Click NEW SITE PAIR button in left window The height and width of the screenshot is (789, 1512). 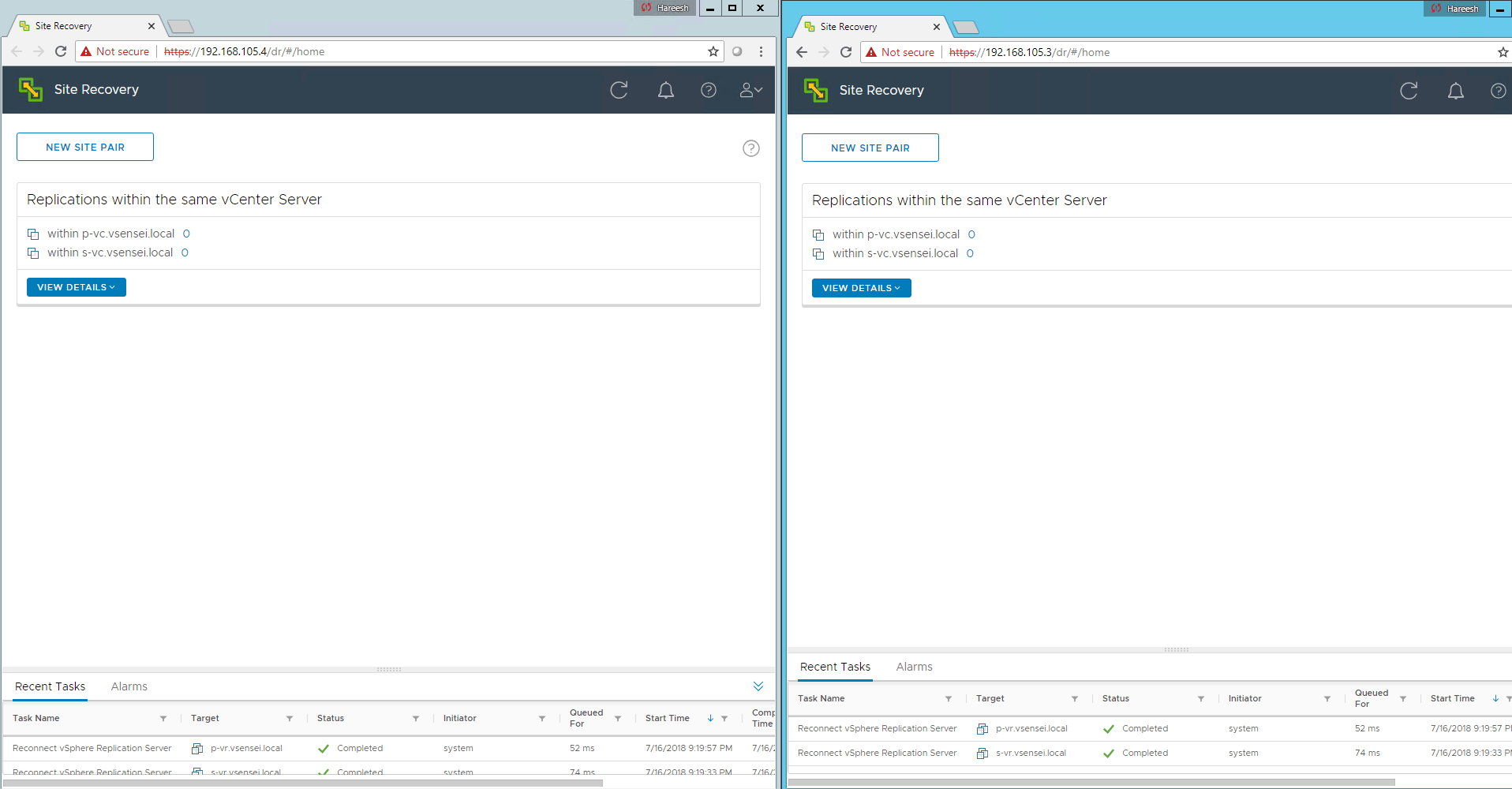click(85, 147)
